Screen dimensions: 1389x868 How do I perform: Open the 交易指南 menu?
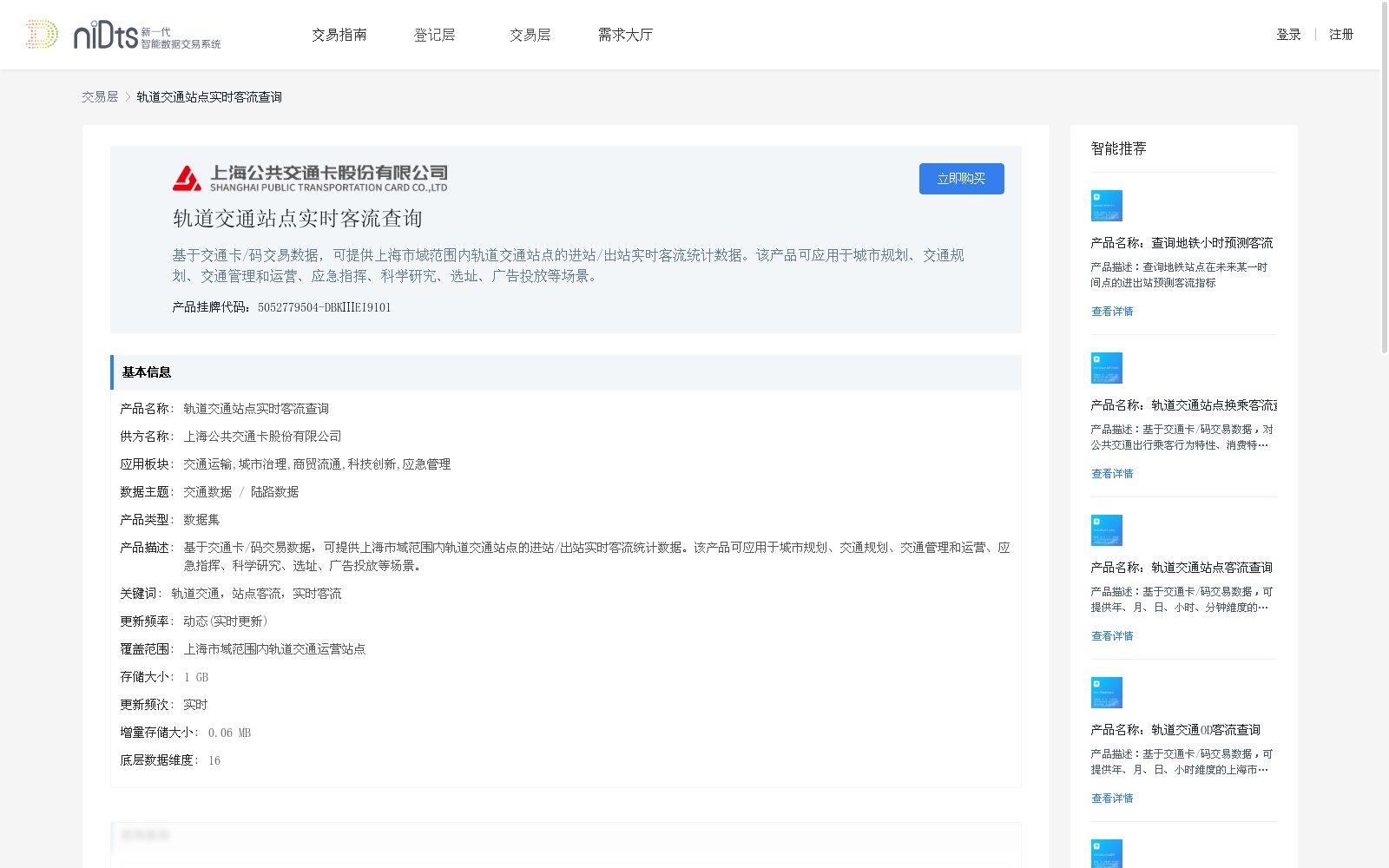tap(339, 35)
